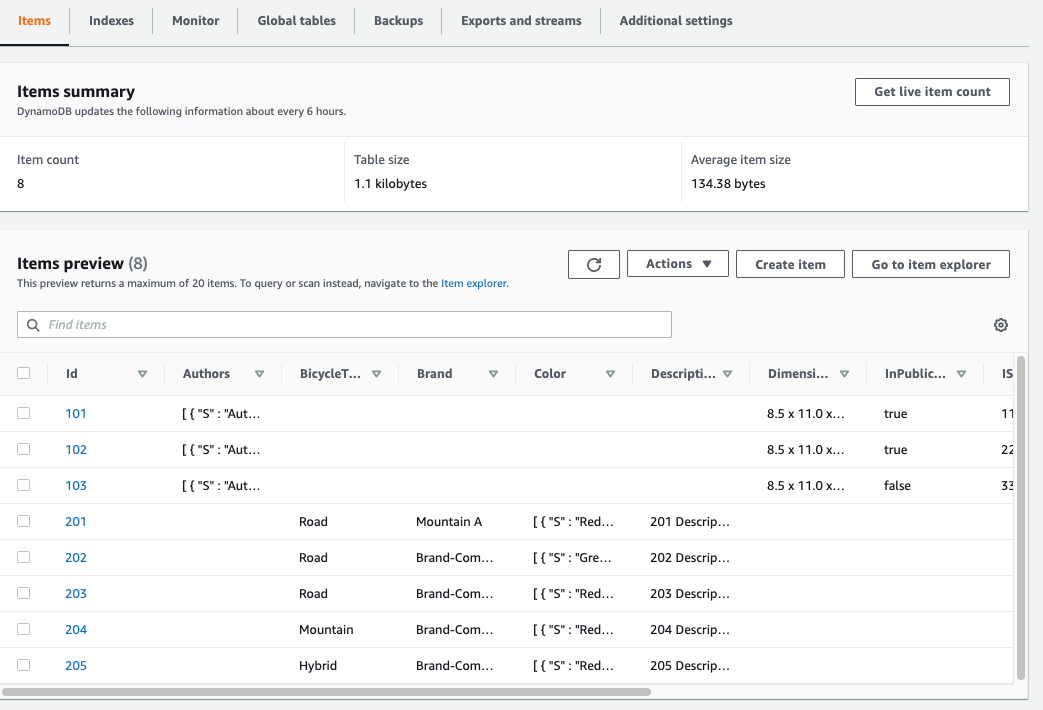Sort by Brand column arrow

(494, 374)
